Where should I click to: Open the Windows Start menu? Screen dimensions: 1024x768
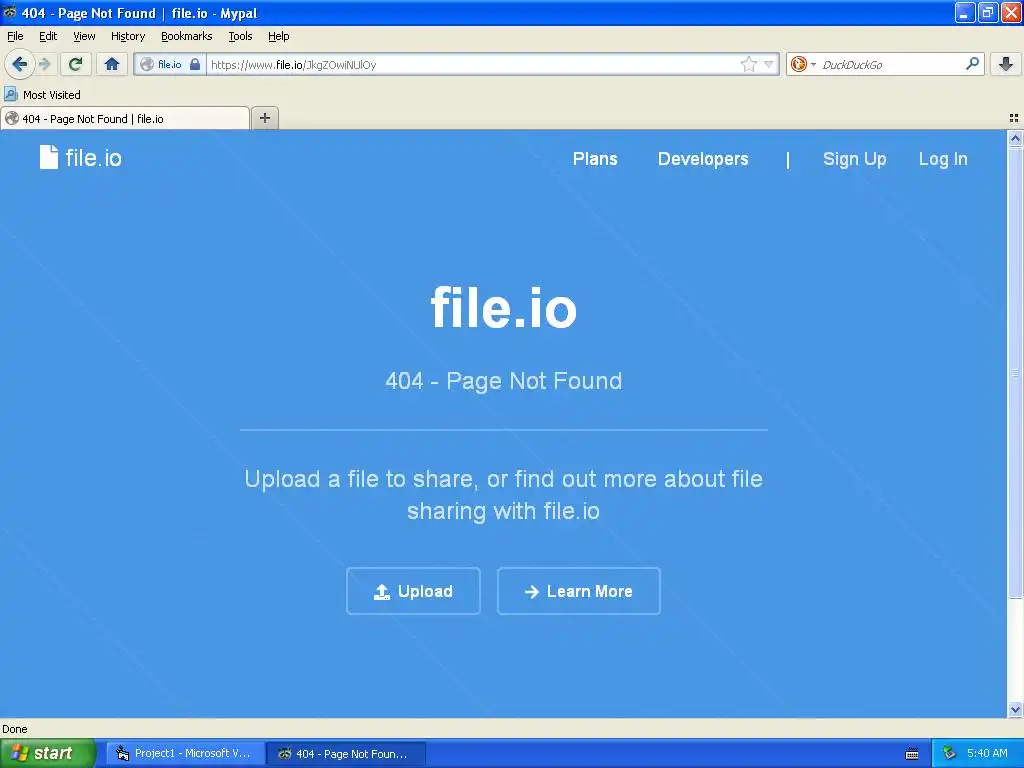[x=47, y=753]
